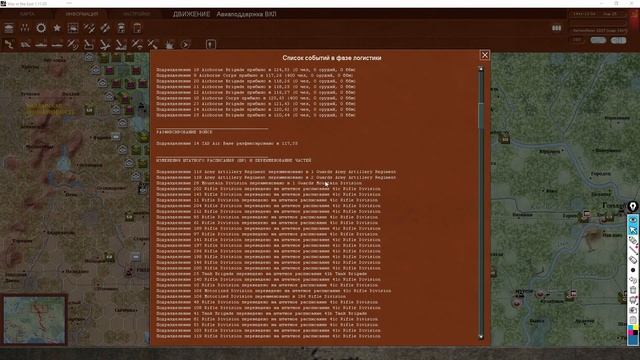Toggle the eye visibility icon in annotation toolbar
This screenshot has width=640, height=360.
coord(633,220)
